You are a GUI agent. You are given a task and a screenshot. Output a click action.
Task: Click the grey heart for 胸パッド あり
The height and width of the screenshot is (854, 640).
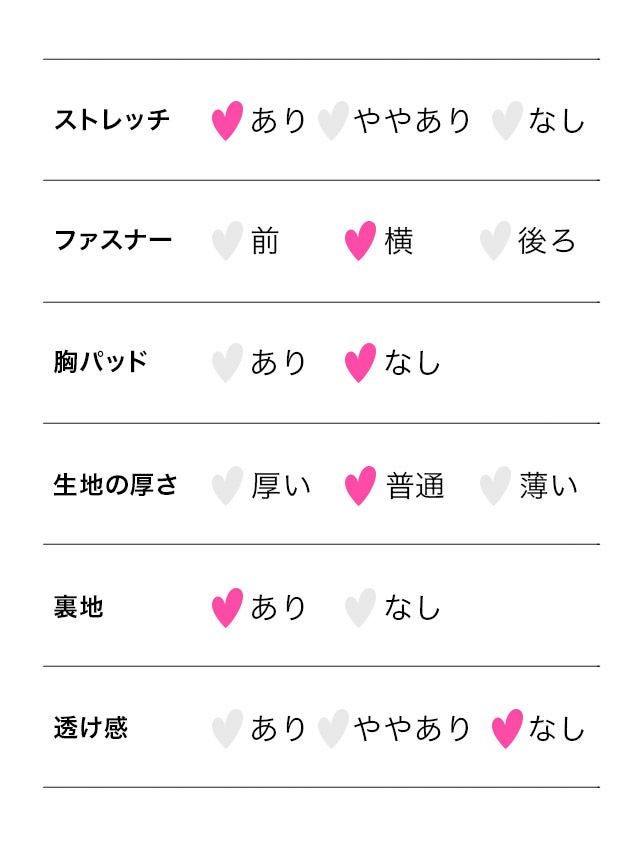coord(228,363)
